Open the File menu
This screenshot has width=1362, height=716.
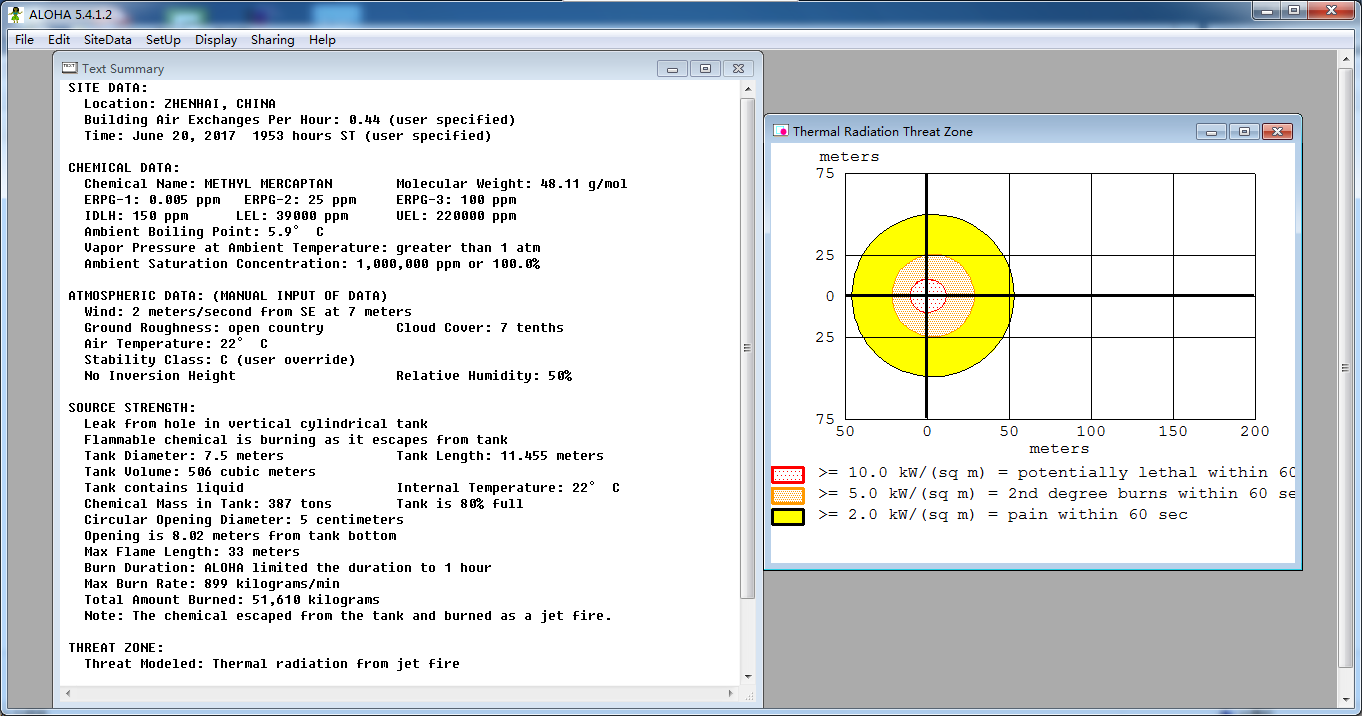point(24,40)
